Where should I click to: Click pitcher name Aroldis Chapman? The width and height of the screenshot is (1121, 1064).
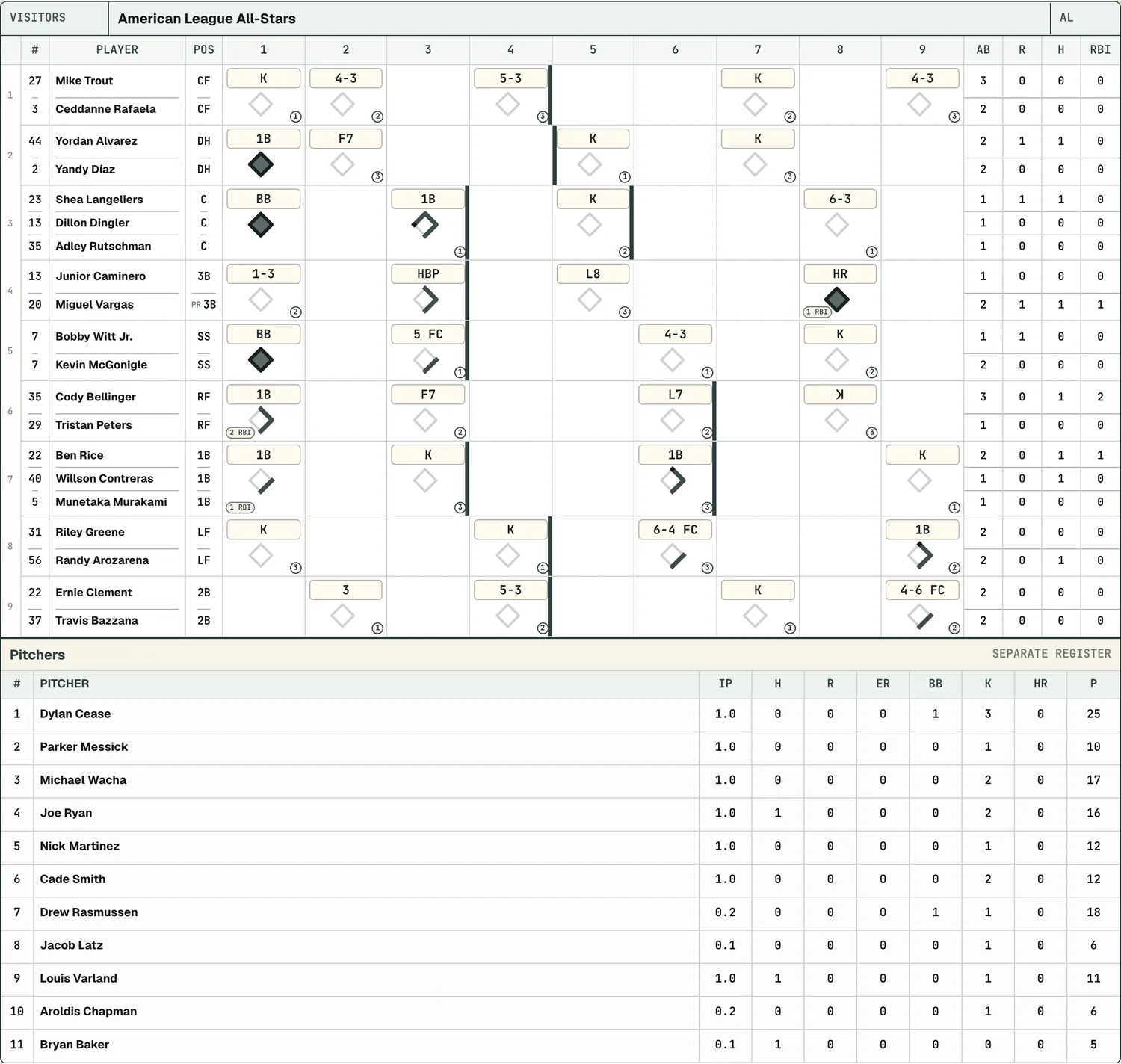pos(88,1012)
